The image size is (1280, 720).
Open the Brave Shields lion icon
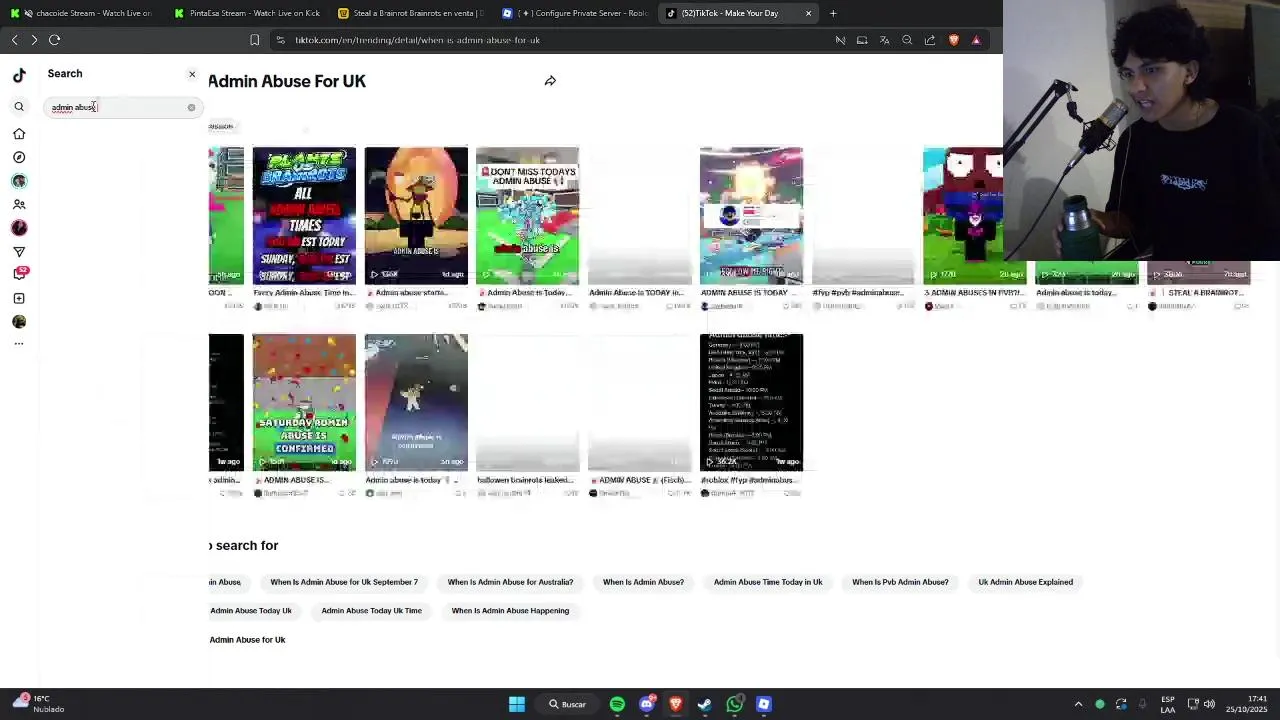point(953,40)
